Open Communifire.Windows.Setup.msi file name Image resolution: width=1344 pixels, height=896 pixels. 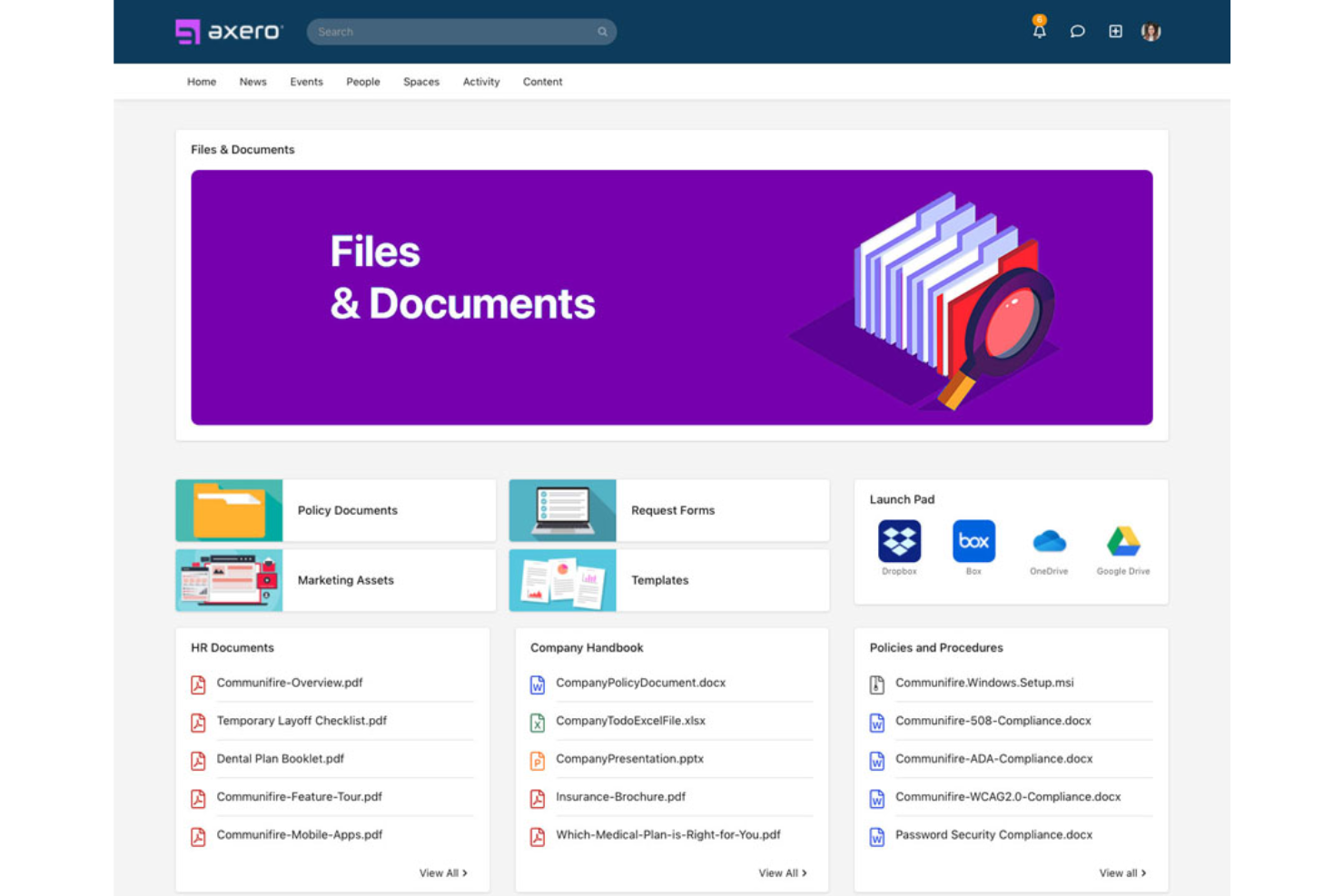(984, 683)
